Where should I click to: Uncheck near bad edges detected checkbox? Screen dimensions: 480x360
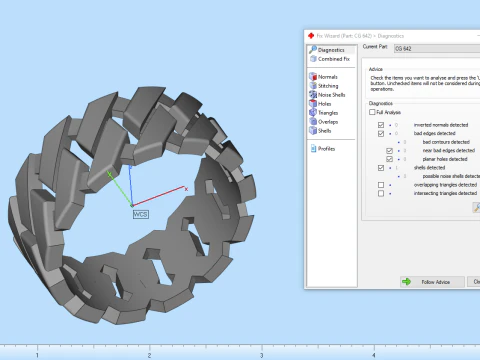(389, 151)
